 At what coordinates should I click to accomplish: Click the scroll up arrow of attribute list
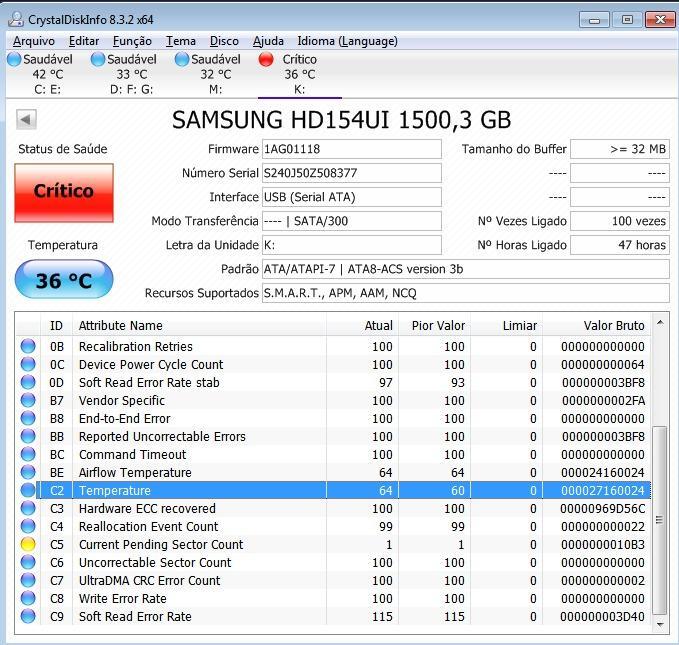660,323
